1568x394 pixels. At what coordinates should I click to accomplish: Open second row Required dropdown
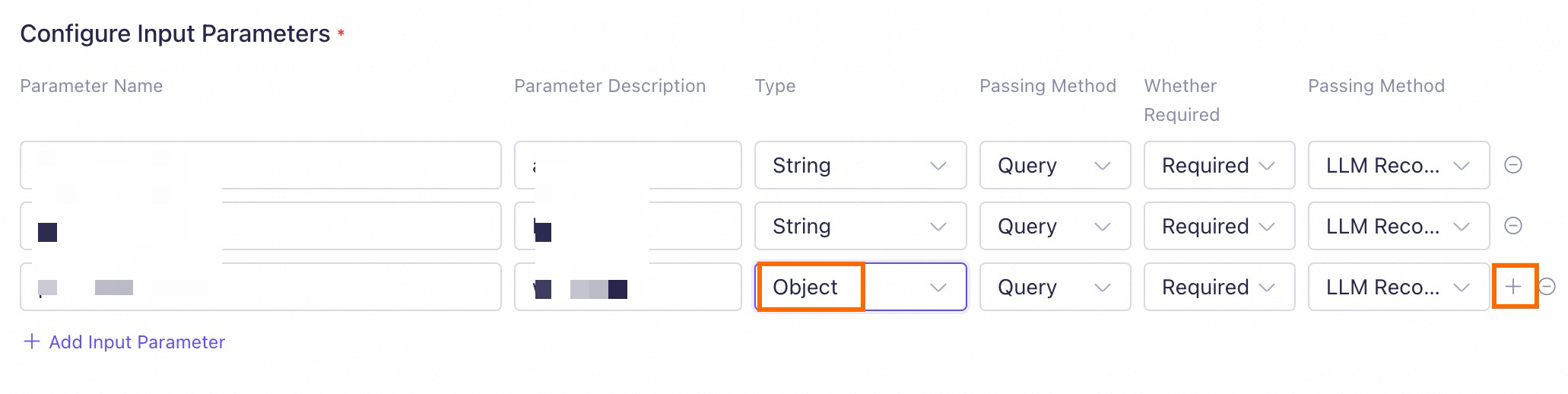coord(1219,226)
